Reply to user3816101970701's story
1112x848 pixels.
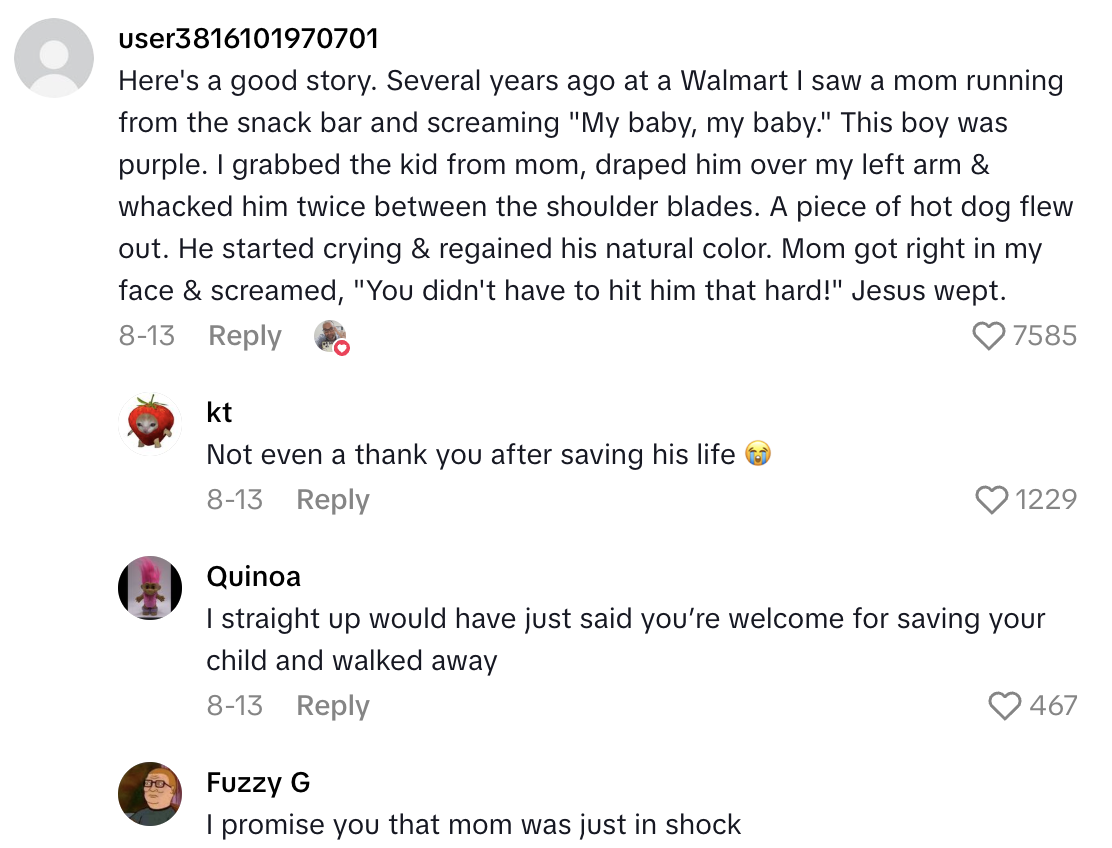point(244,336)
